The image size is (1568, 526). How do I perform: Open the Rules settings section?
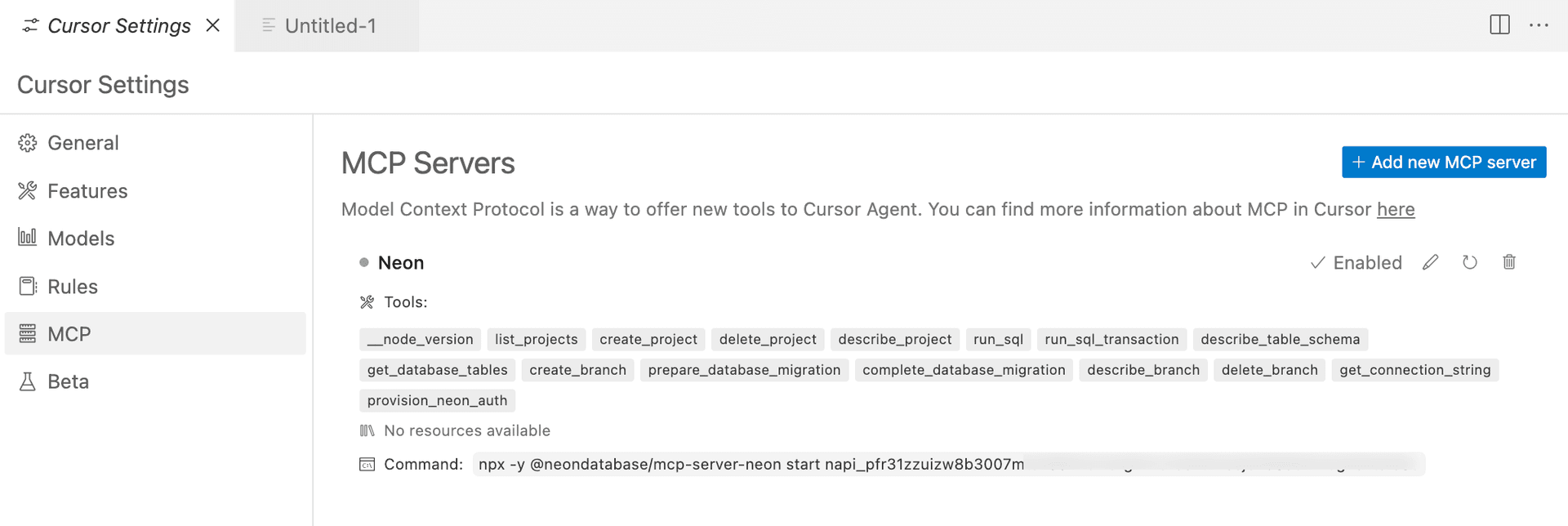tap(72, 287)
